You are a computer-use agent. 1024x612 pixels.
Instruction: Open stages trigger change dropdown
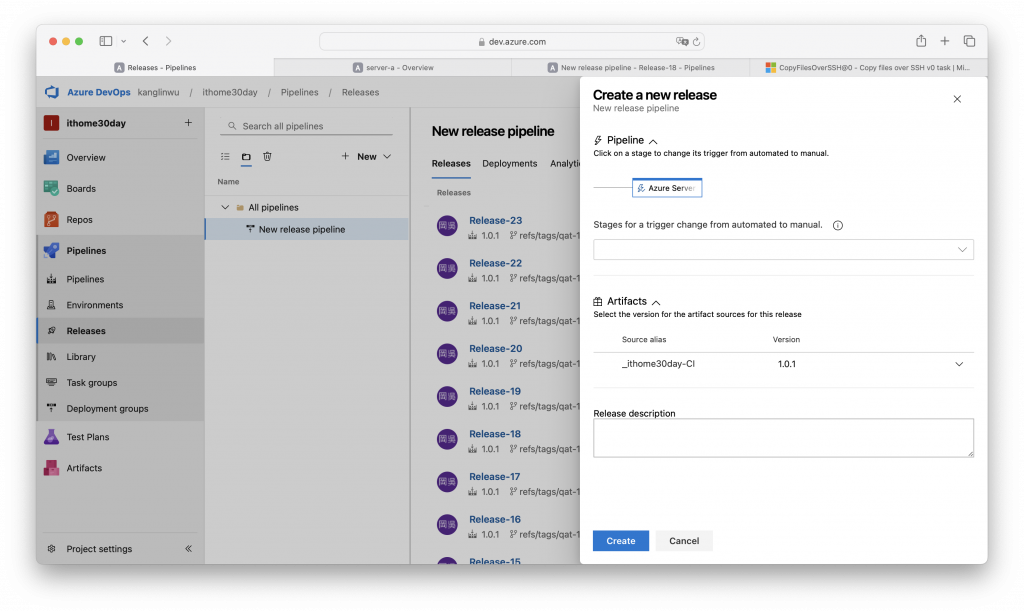783,250
